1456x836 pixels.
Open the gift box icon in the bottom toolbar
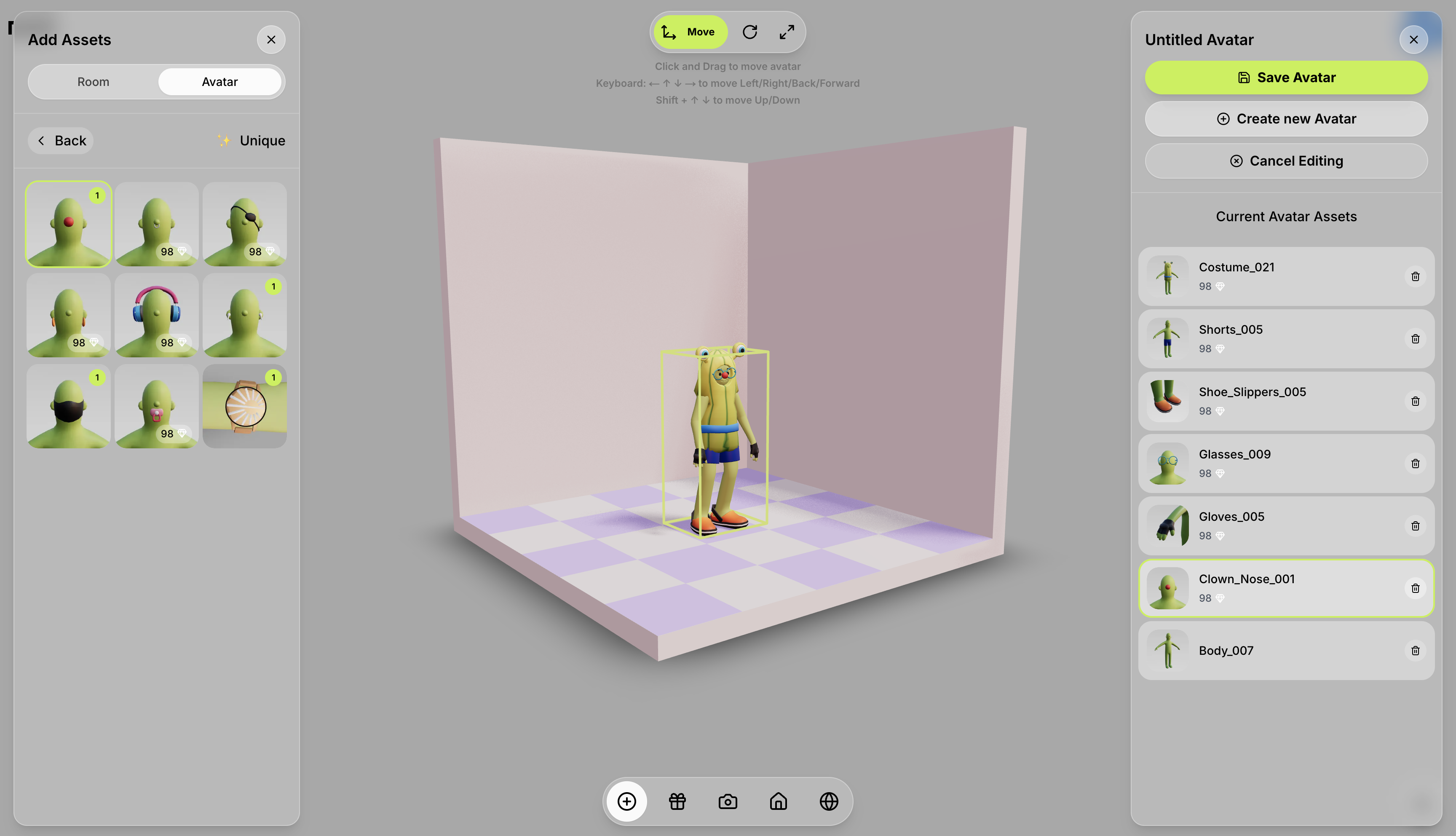(x=677, y=801)
